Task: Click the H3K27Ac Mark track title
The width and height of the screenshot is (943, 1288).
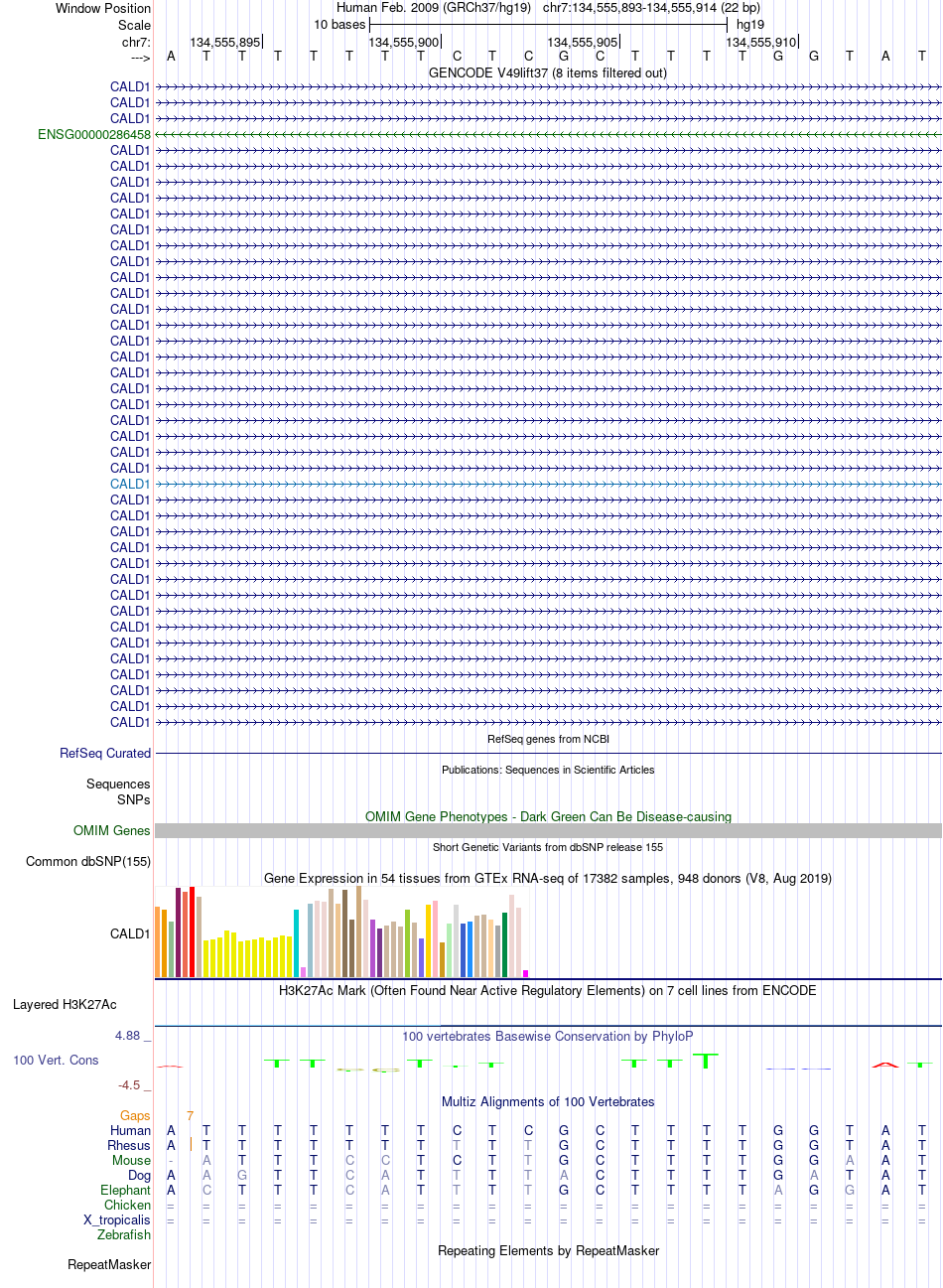Action: click(548, 990)
